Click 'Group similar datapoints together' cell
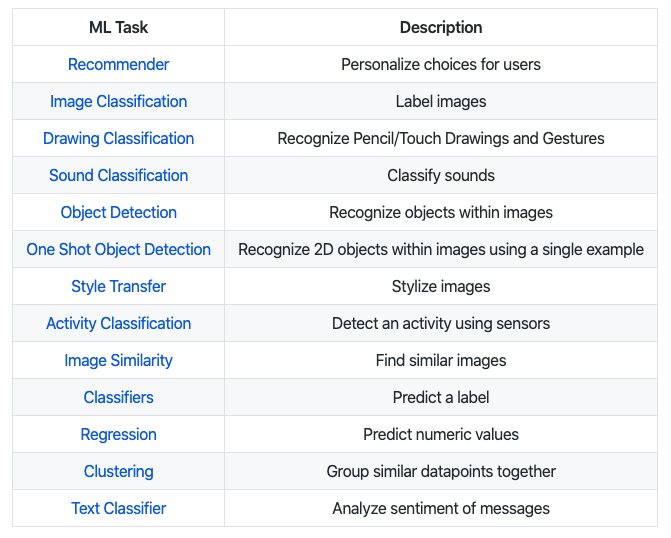This screenshot has width=671, height=538. (441, 472)
